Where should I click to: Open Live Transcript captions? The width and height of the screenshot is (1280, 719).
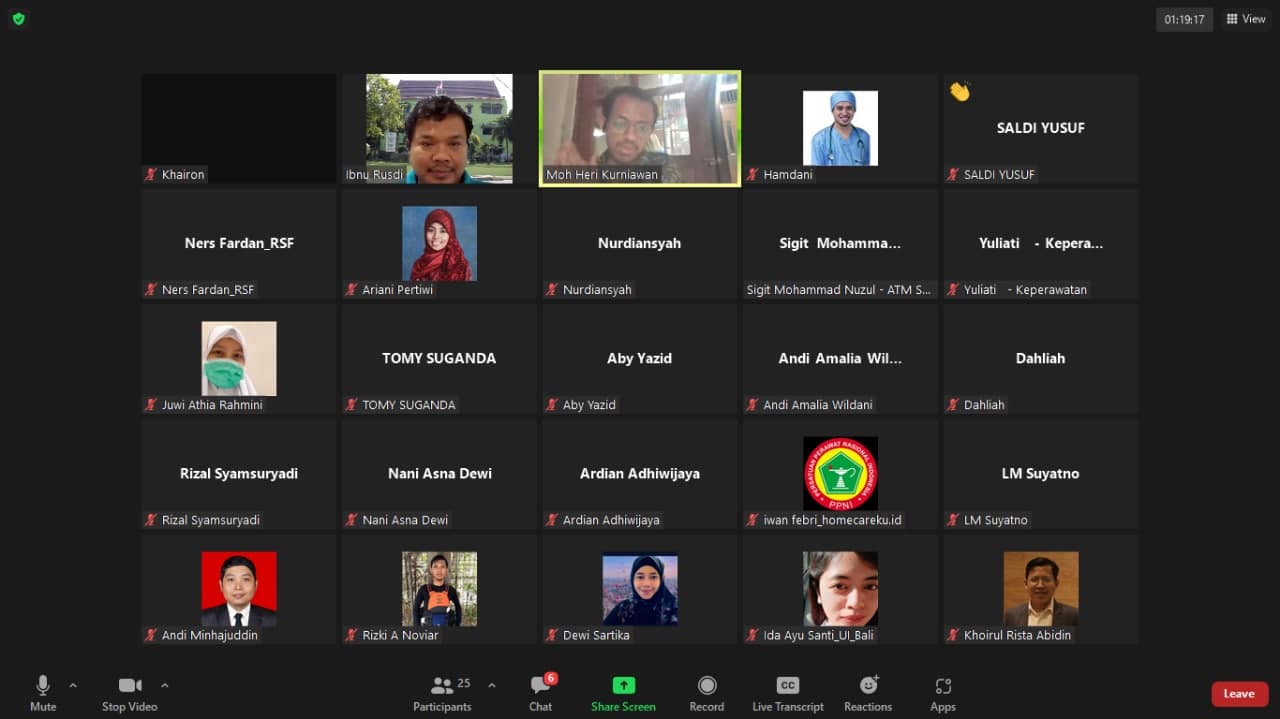click(x=788, y=694)
